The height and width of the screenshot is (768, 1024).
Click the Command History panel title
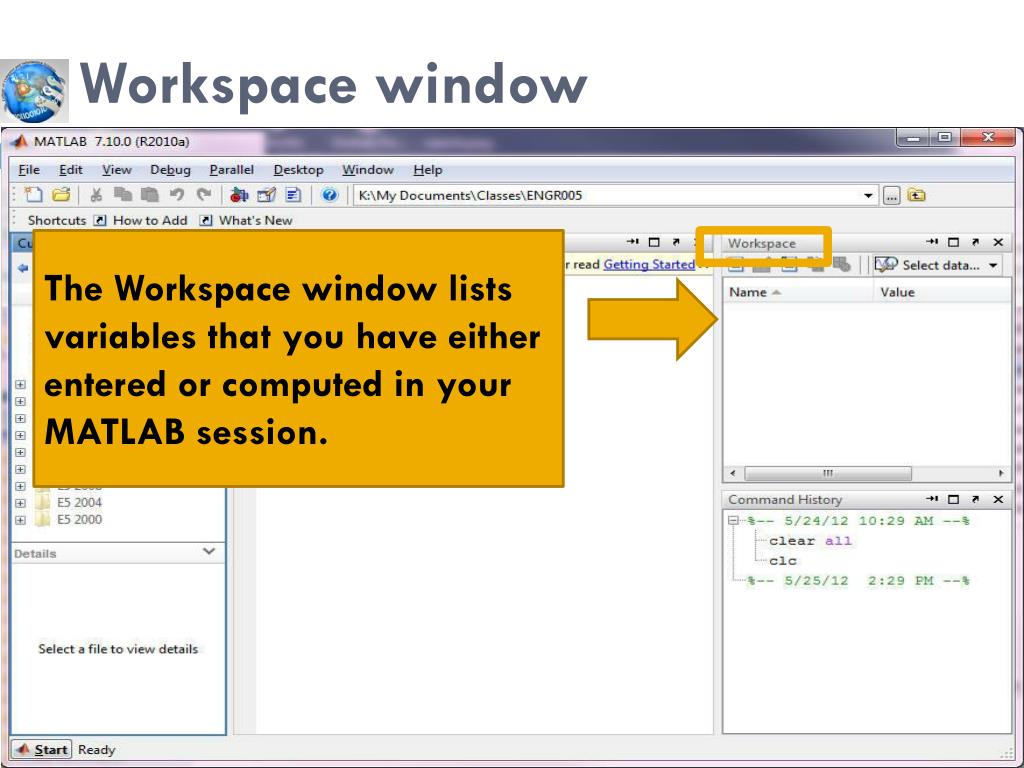(x=785, y=500)
